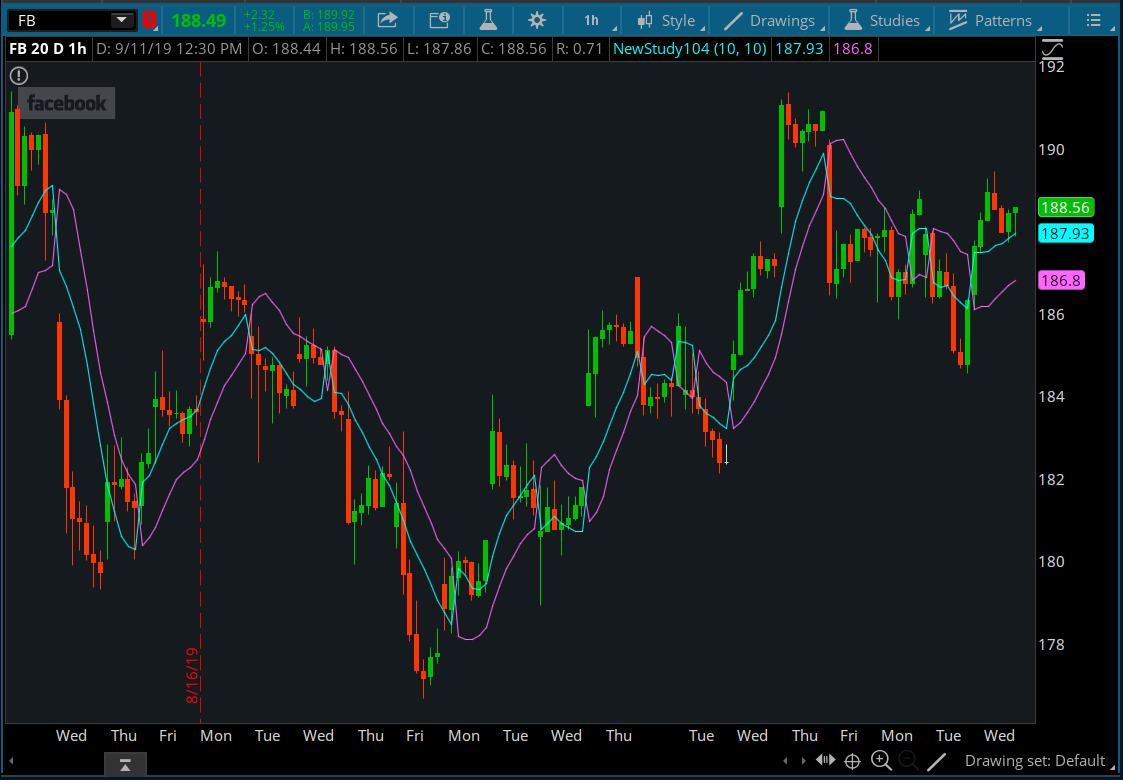Viewport: 1123px width, 780px height.
Task: Click the exclamation alert icon on chart
Action: 19,76
